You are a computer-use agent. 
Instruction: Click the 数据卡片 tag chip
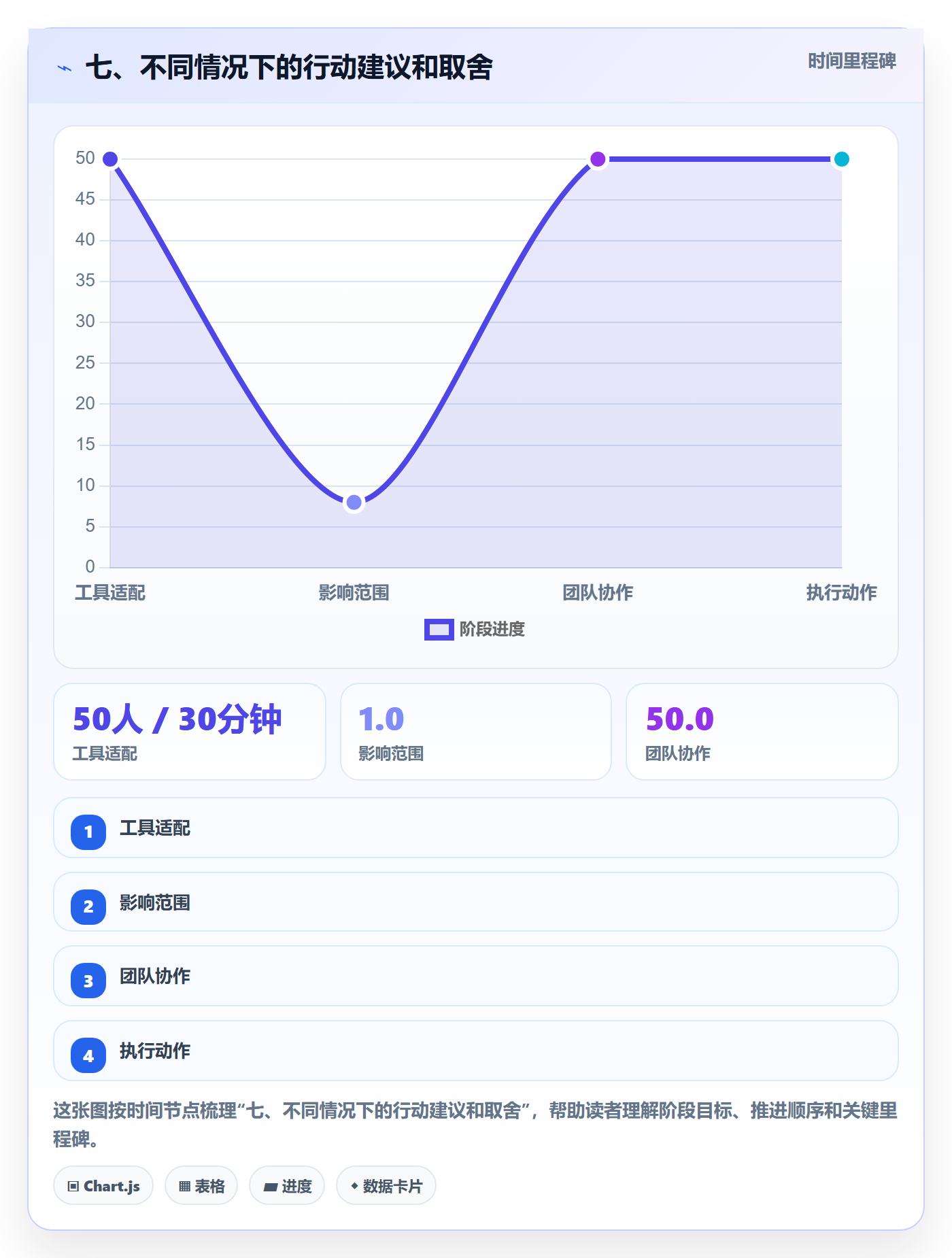click(386, 1185)
